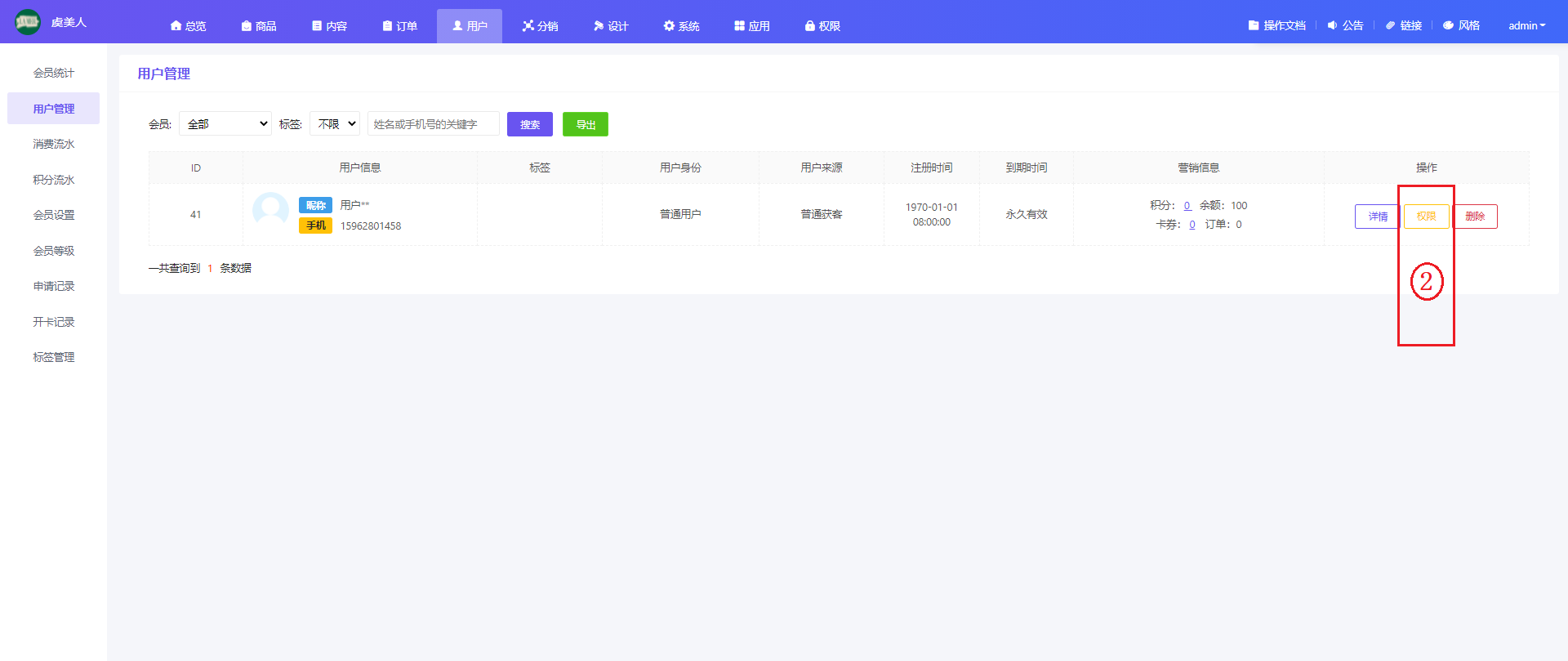Click the 用户** nickname text
The width and height of the screenshot is (1568, 661).
(x=354, y=205)
